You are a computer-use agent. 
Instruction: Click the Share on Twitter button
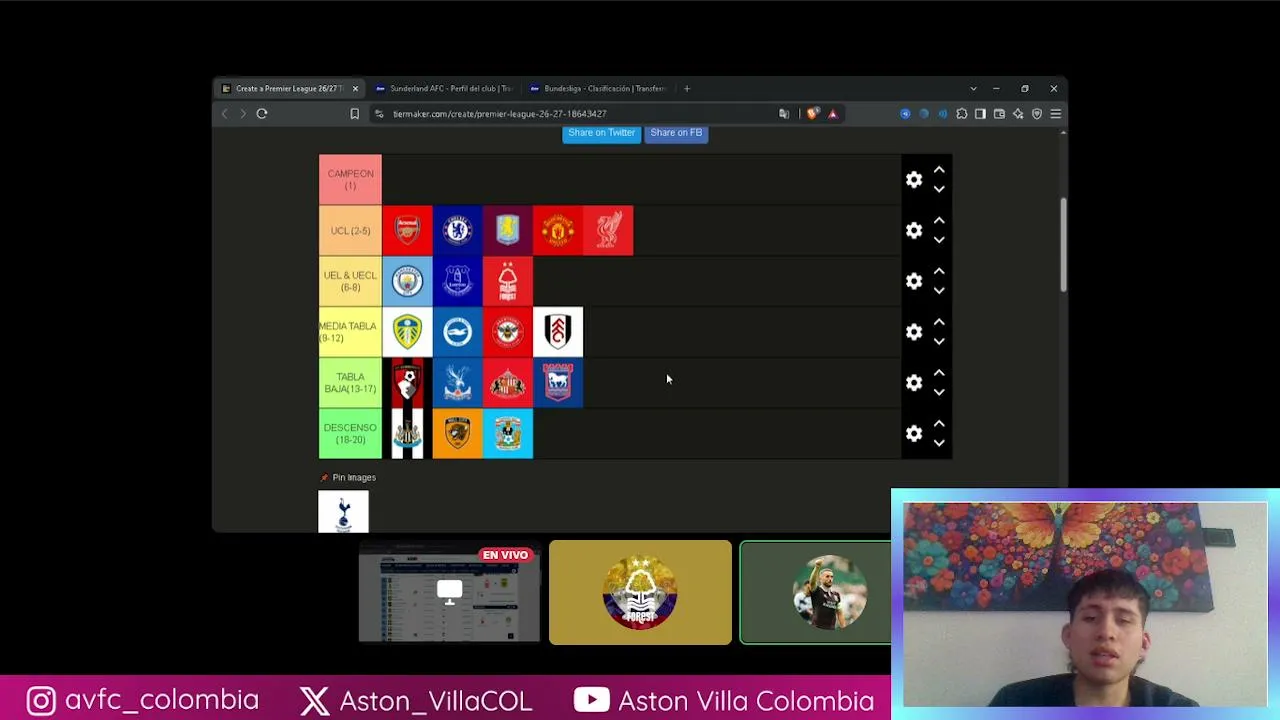(601, 133)
